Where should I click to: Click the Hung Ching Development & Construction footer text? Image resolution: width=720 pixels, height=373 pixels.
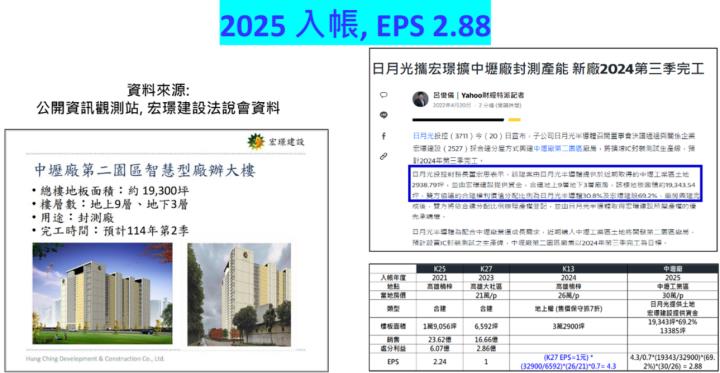pos(95,358)
